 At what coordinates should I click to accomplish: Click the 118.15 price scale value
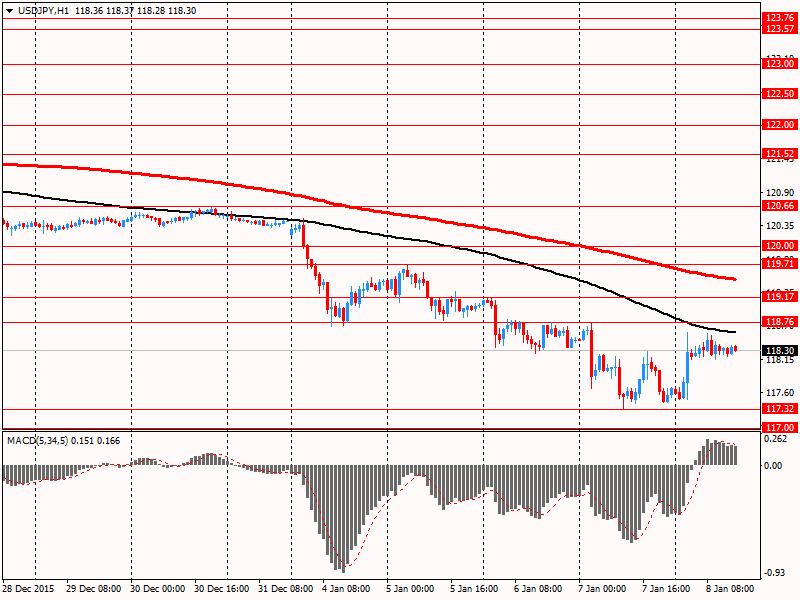click(x=780, y=360)
